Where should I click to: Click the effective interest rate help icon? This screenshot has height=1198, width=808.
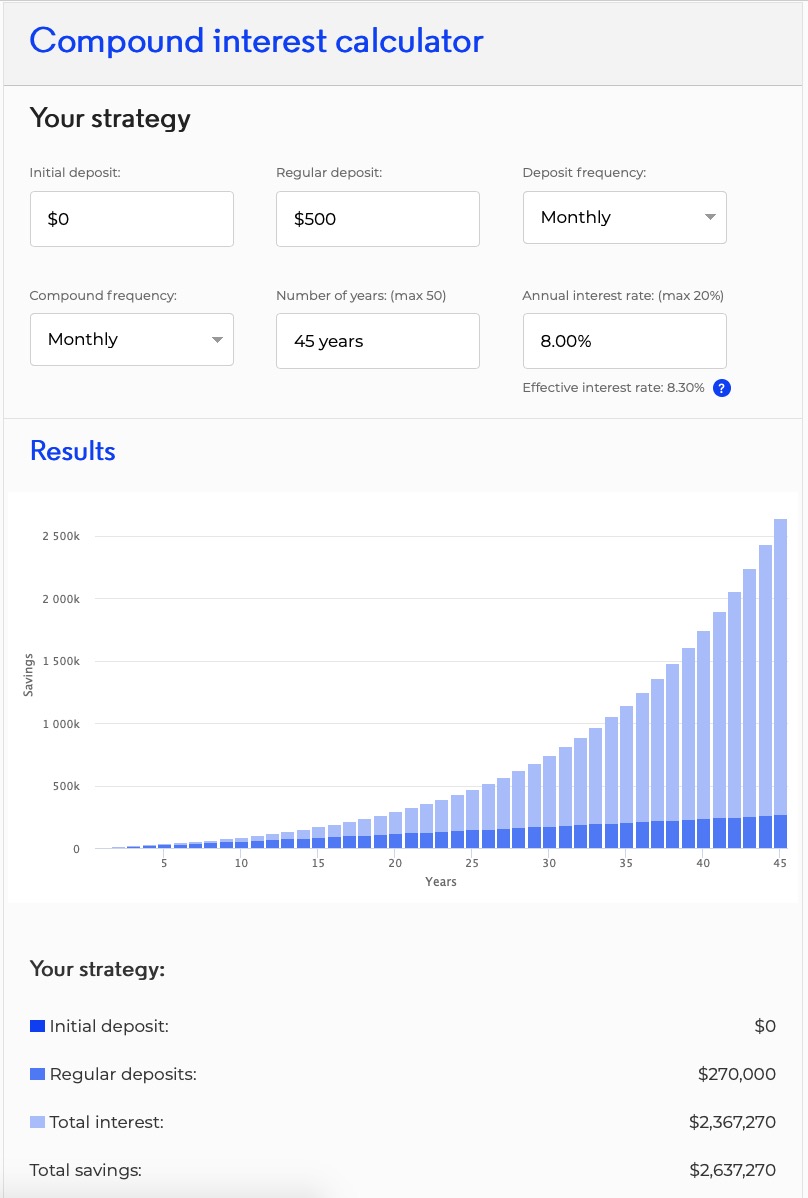tap(722, 388)
